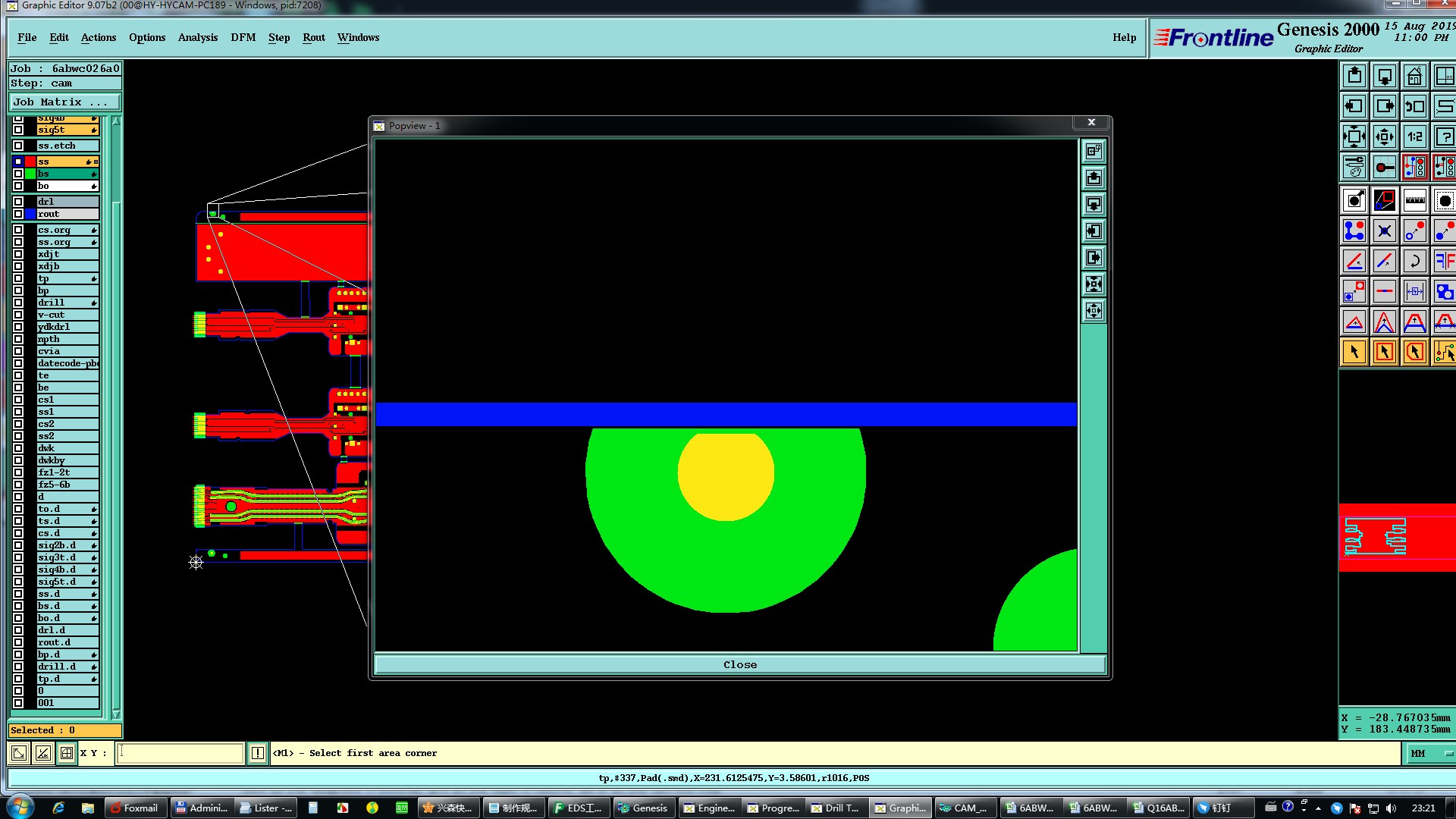1456x819 pixels.
Task: Click the wrench and palette settings icon
Action: coord(1354,167)
